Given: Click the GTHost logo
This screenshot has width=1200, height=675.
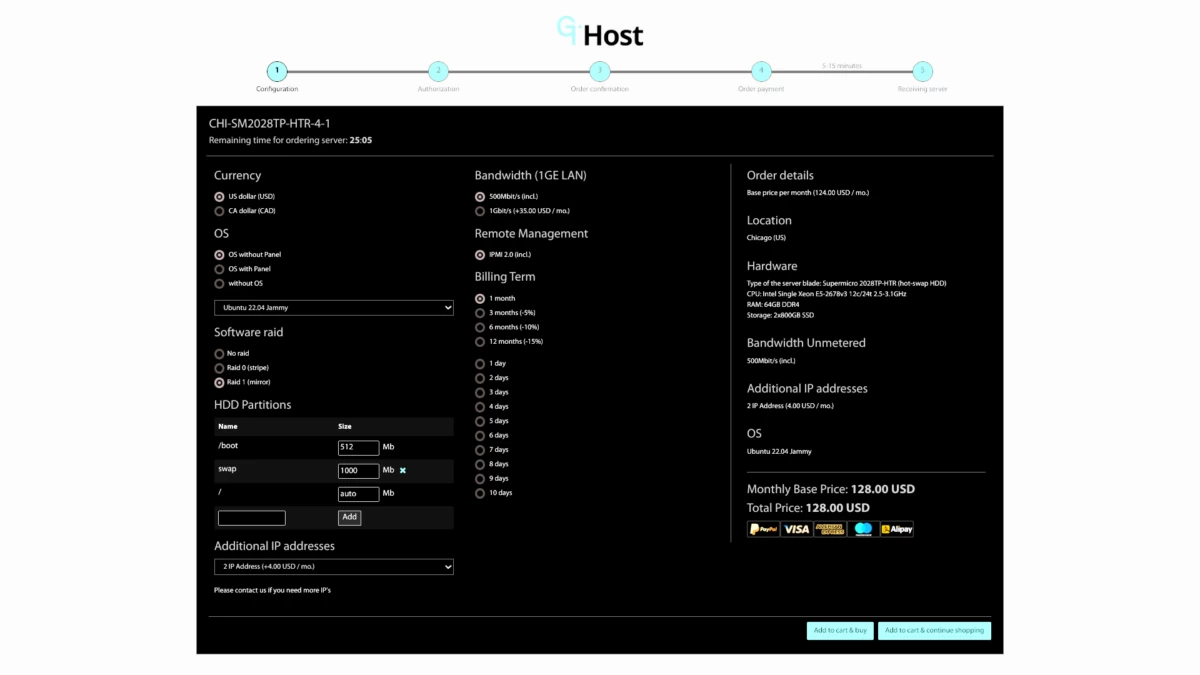Looking at the screenshot, I should 600,34.
